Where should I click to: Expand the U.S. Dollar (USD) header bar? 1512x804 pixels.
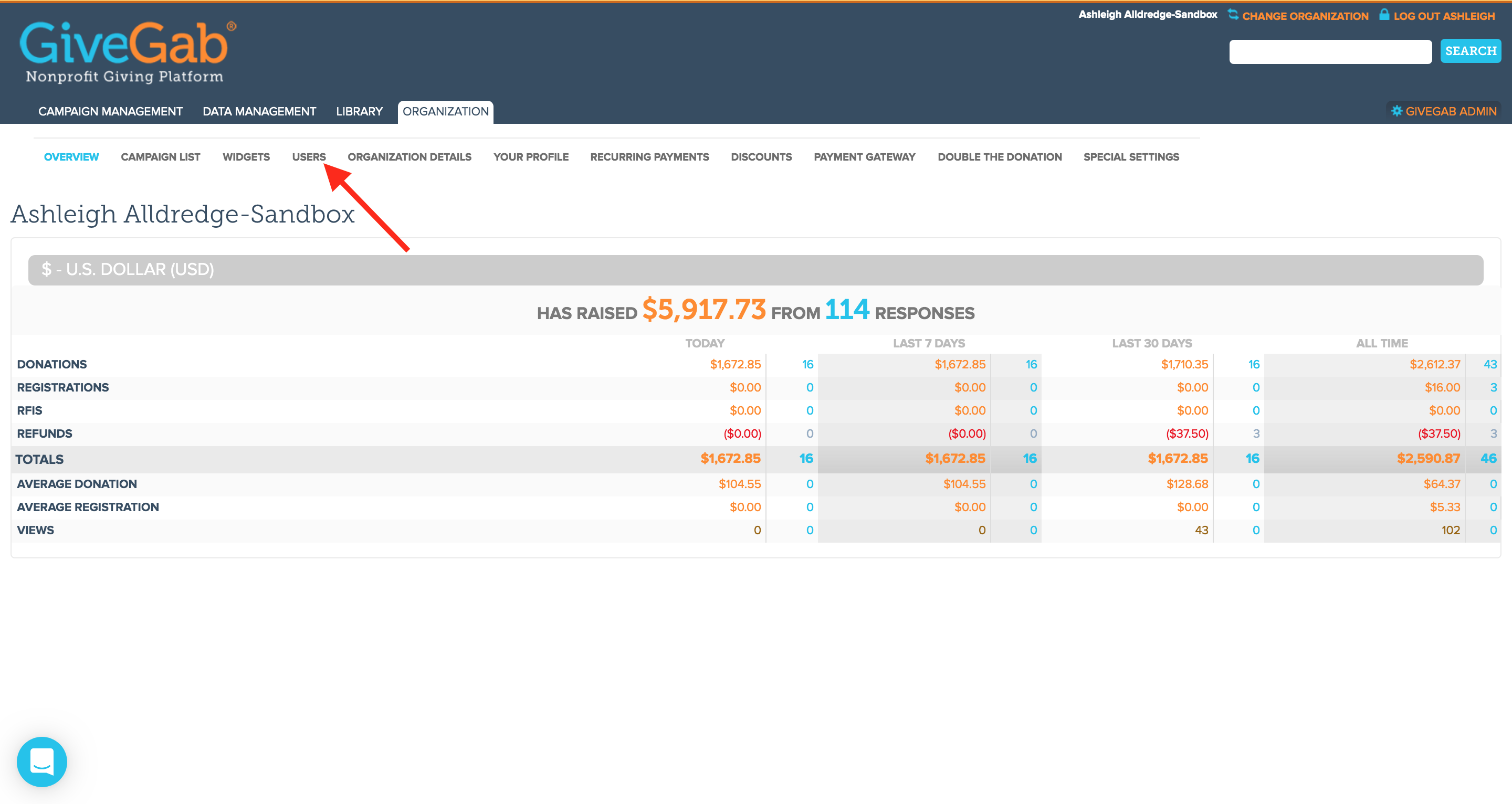pyautogui.click(x=755, y=269)
